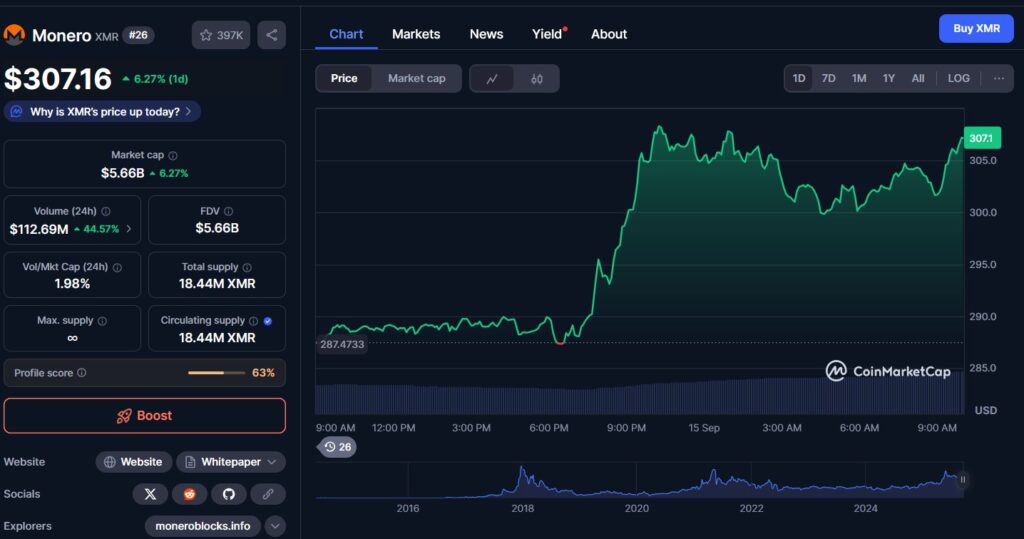Click Circulating supply info icon
This screenshot has width=1024, height=539.
pos(253,321)
